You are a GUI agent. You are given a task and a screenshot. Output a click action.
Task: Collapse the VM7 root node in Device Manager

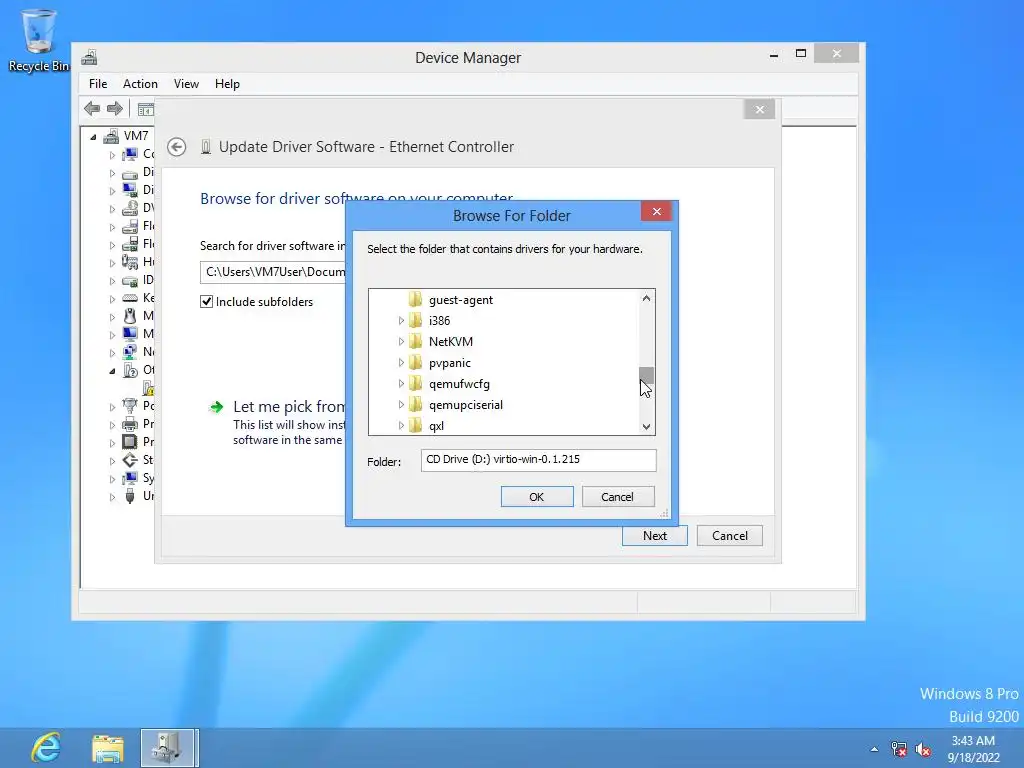pos(93,136)
